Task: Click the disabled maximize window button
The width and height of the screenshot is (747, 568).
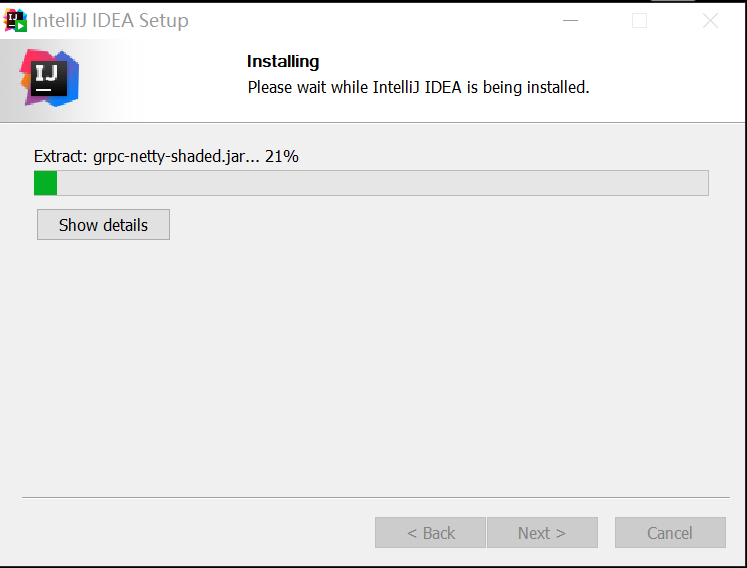Action: tap(639, 20)
